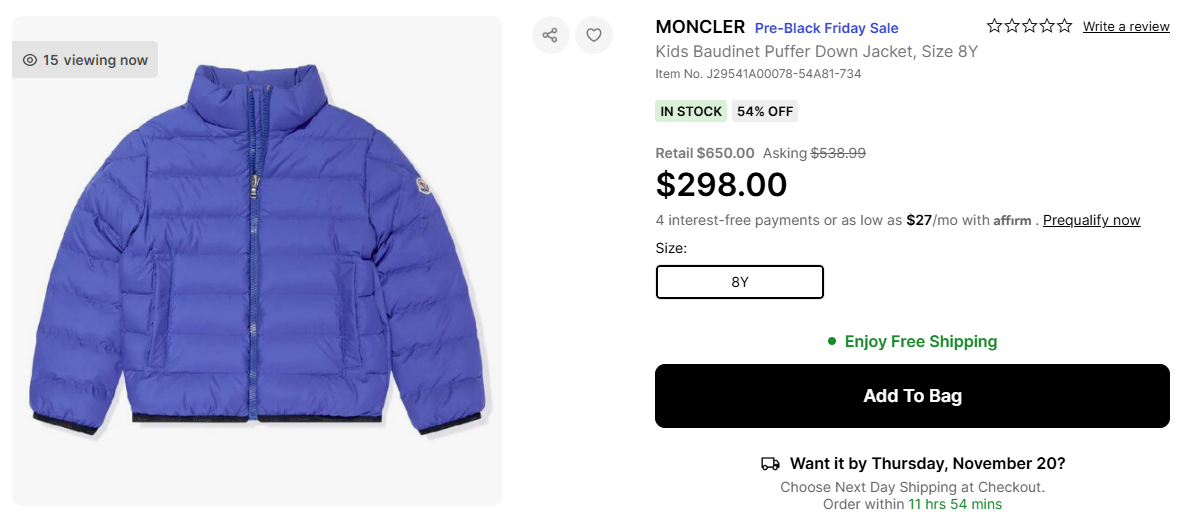
Task: Open the Write a review link
Action: (x=1126, y=27)
